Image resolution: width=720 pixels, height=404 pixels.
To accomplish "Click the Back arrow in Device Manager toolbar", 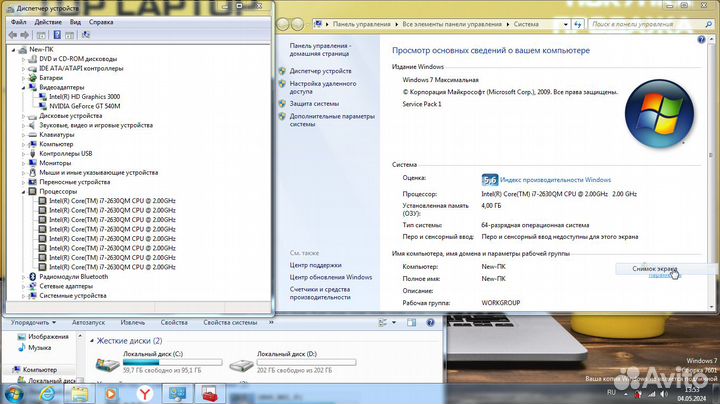I will pos(13,35).
